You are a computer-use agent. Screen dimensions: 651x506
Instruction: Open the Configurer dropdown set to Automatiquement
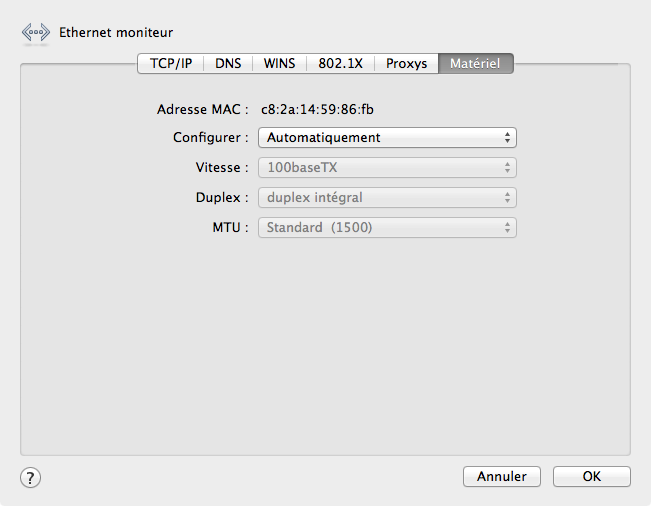tap(387, 138)
